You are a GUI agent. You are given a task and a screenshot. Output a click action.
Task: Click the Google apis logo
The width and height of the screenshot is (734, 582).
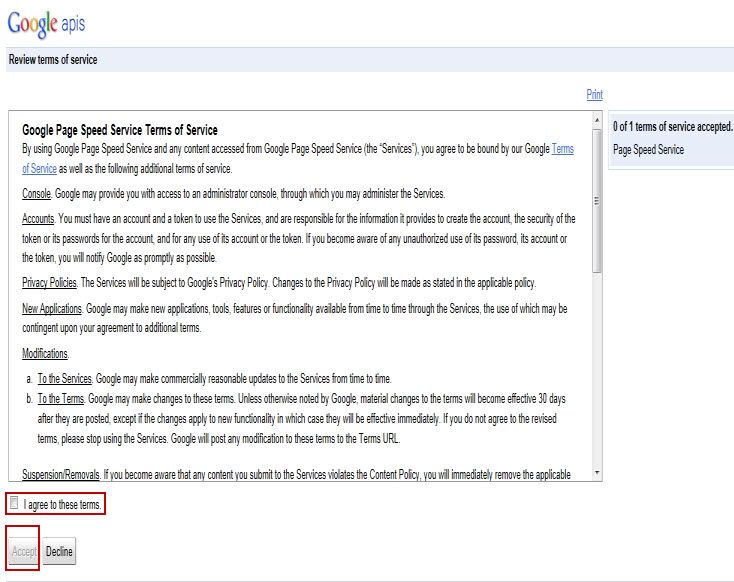coord(46,23)
